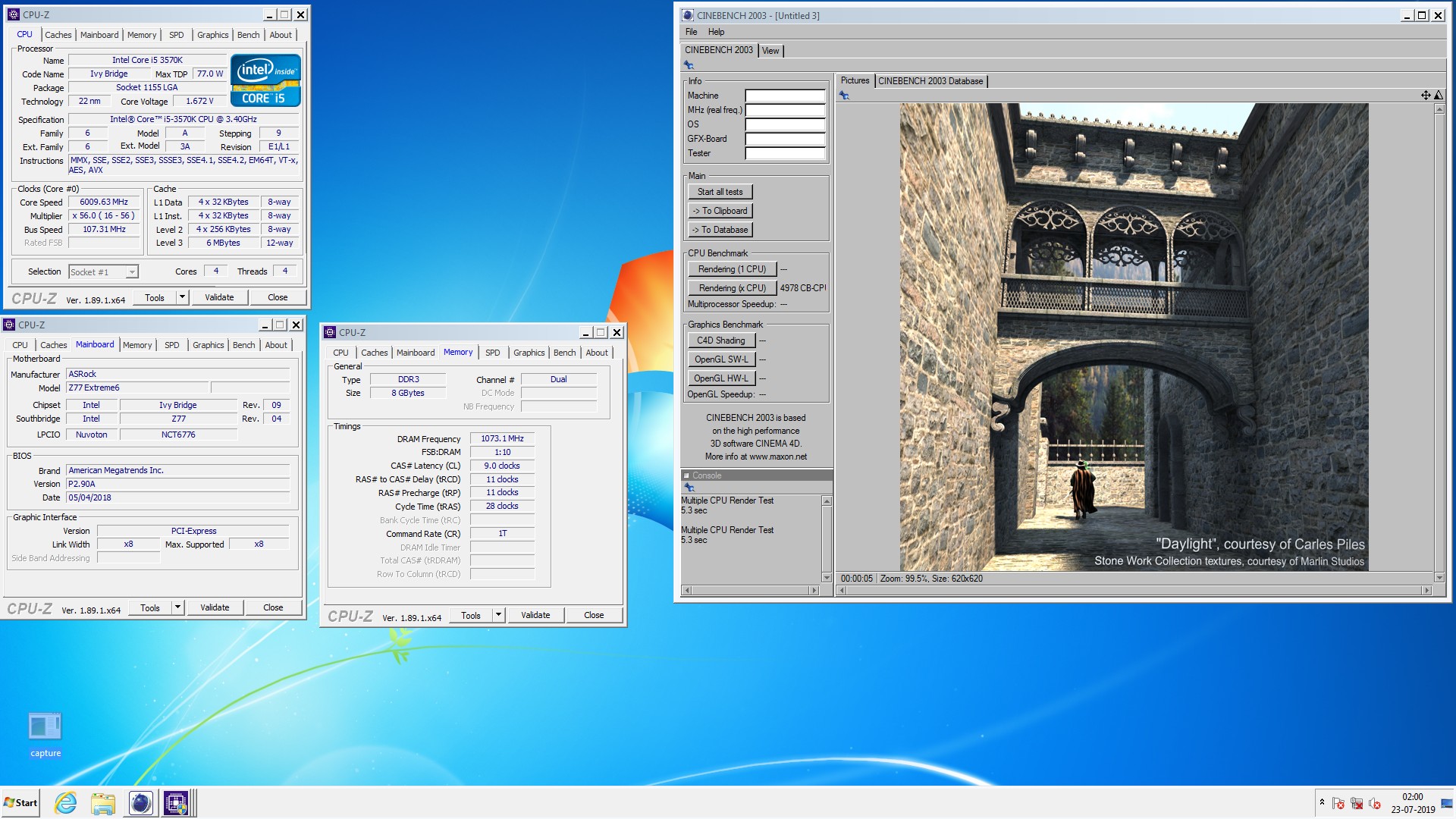Expand Tools dropdown arrow in Mainboard window

pyautogui.click(x=177, y=607)
